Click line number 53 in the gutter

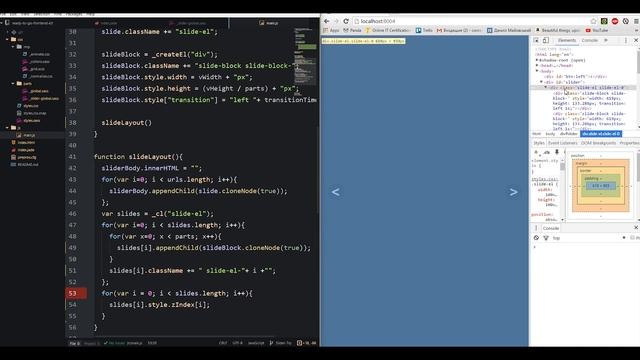[73, 293]
